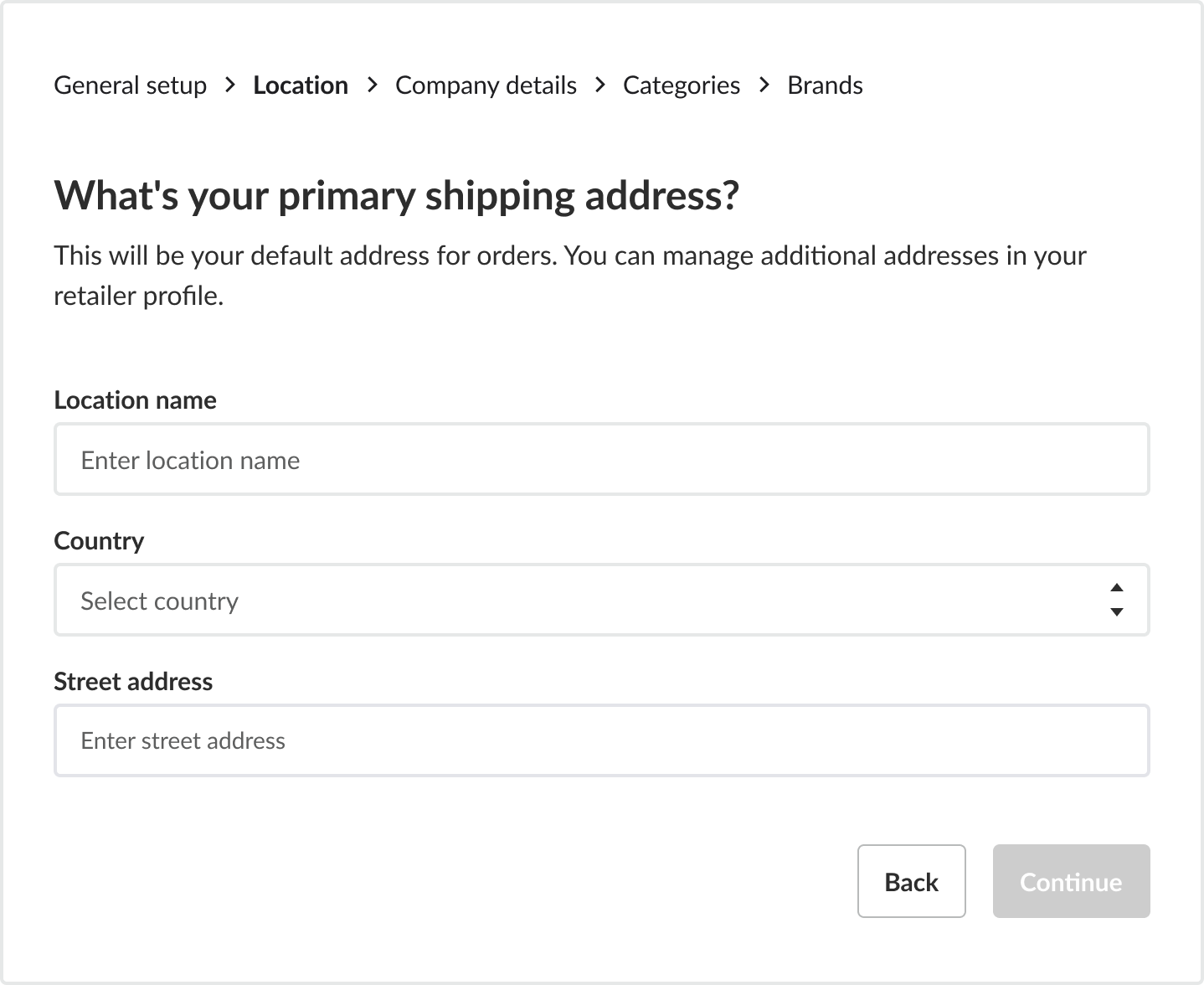
Task: Click into the Enter street address field
Action: click(601, 740)
